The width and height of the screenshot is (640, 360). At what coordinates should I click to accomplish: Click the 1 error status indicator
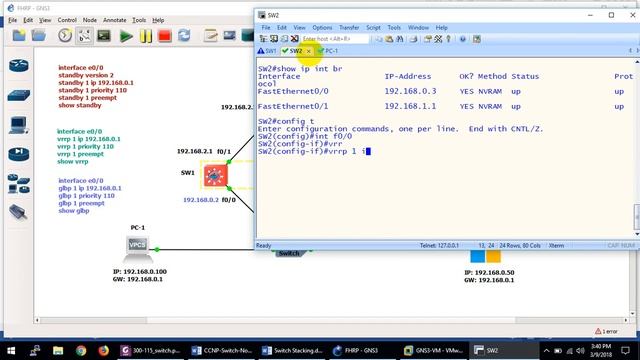606,331
